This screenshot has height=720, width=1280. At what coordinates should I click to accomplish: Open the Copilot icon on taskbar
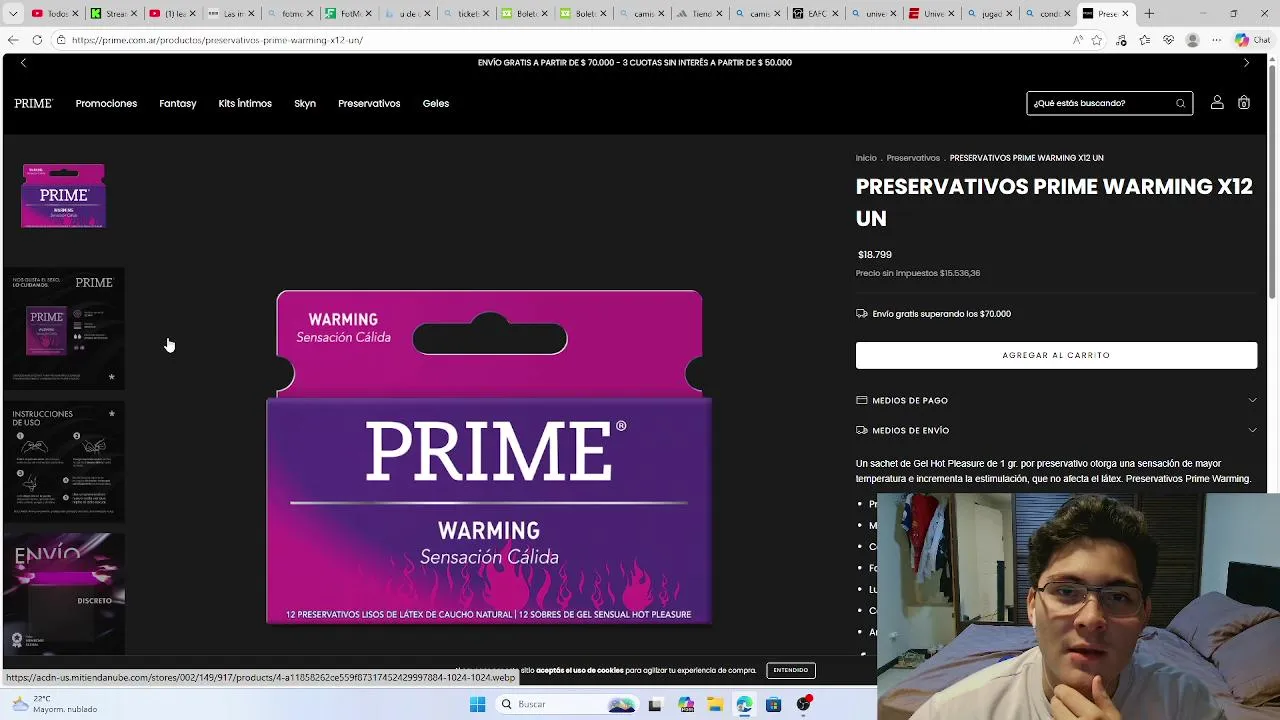(x=686, y=704)
